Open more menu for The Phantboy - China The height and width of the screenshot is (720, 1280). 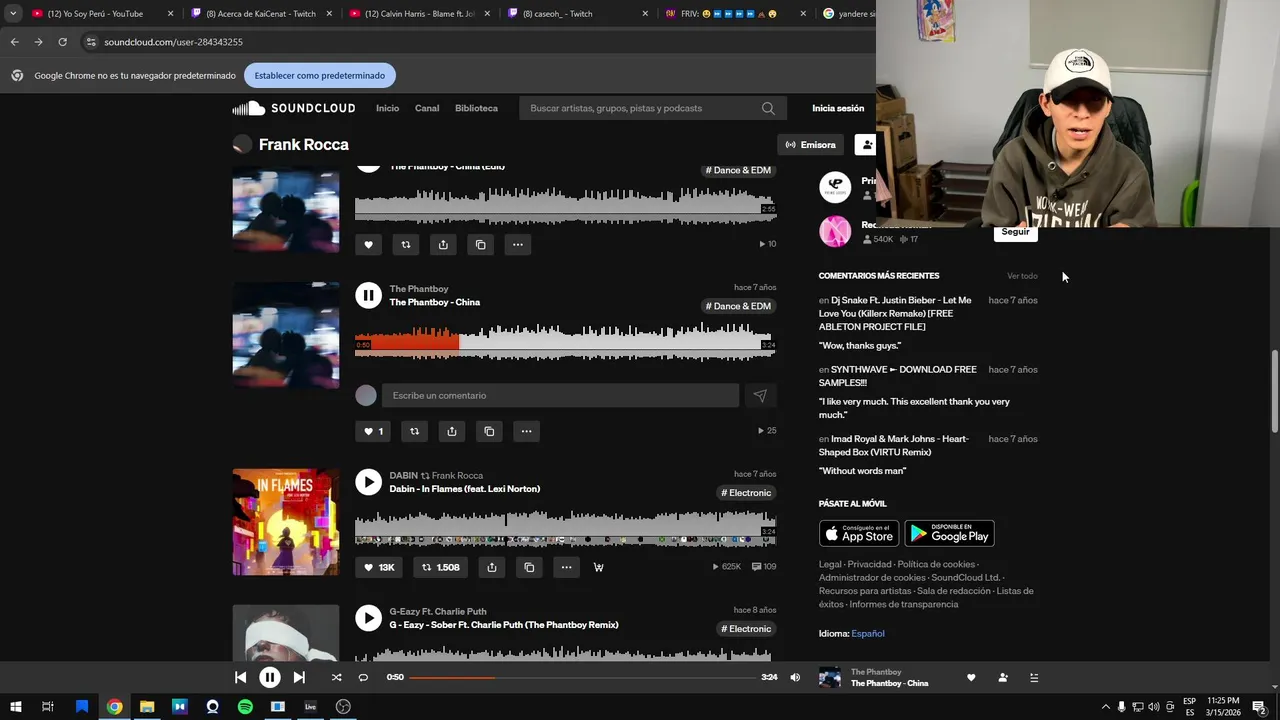[526, 431]
